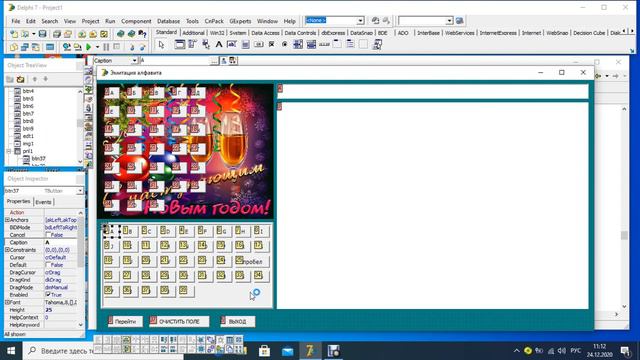Pick the Edit component in the palette
Viewport: 640px width, 360px height.
tap(232, 45)
